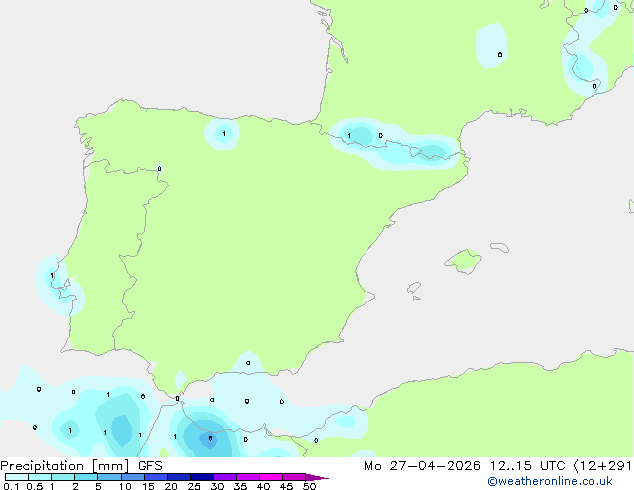Viewport: 634px width, 490px height.
Task: Click Menorca island outline
Action: click(500, 247)
